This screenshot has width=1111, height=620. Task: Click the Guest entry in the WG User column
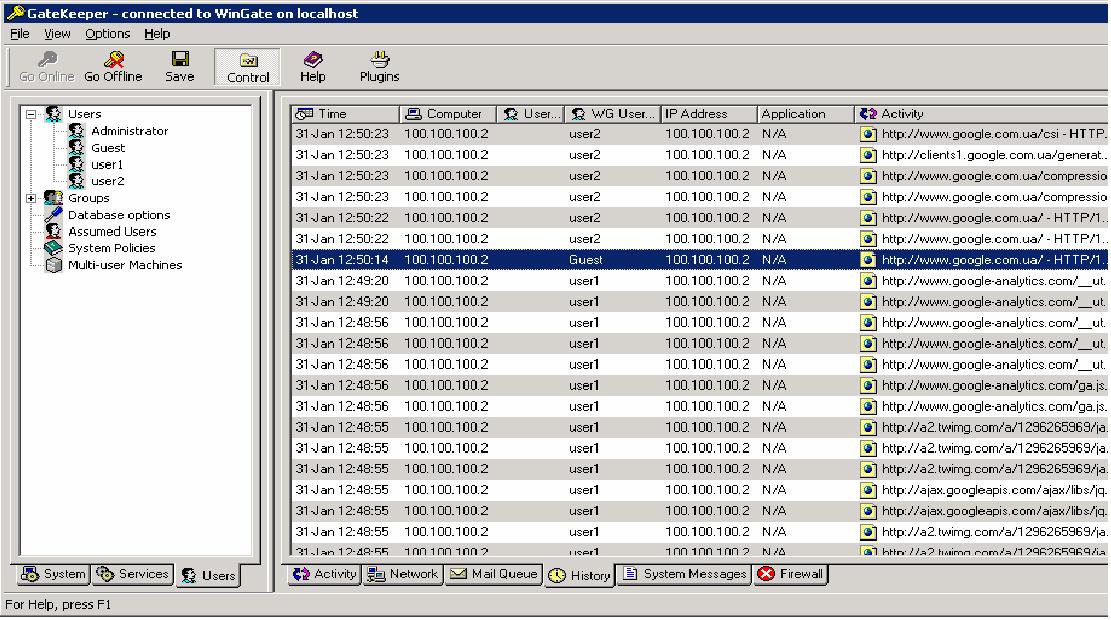[585, 260]
